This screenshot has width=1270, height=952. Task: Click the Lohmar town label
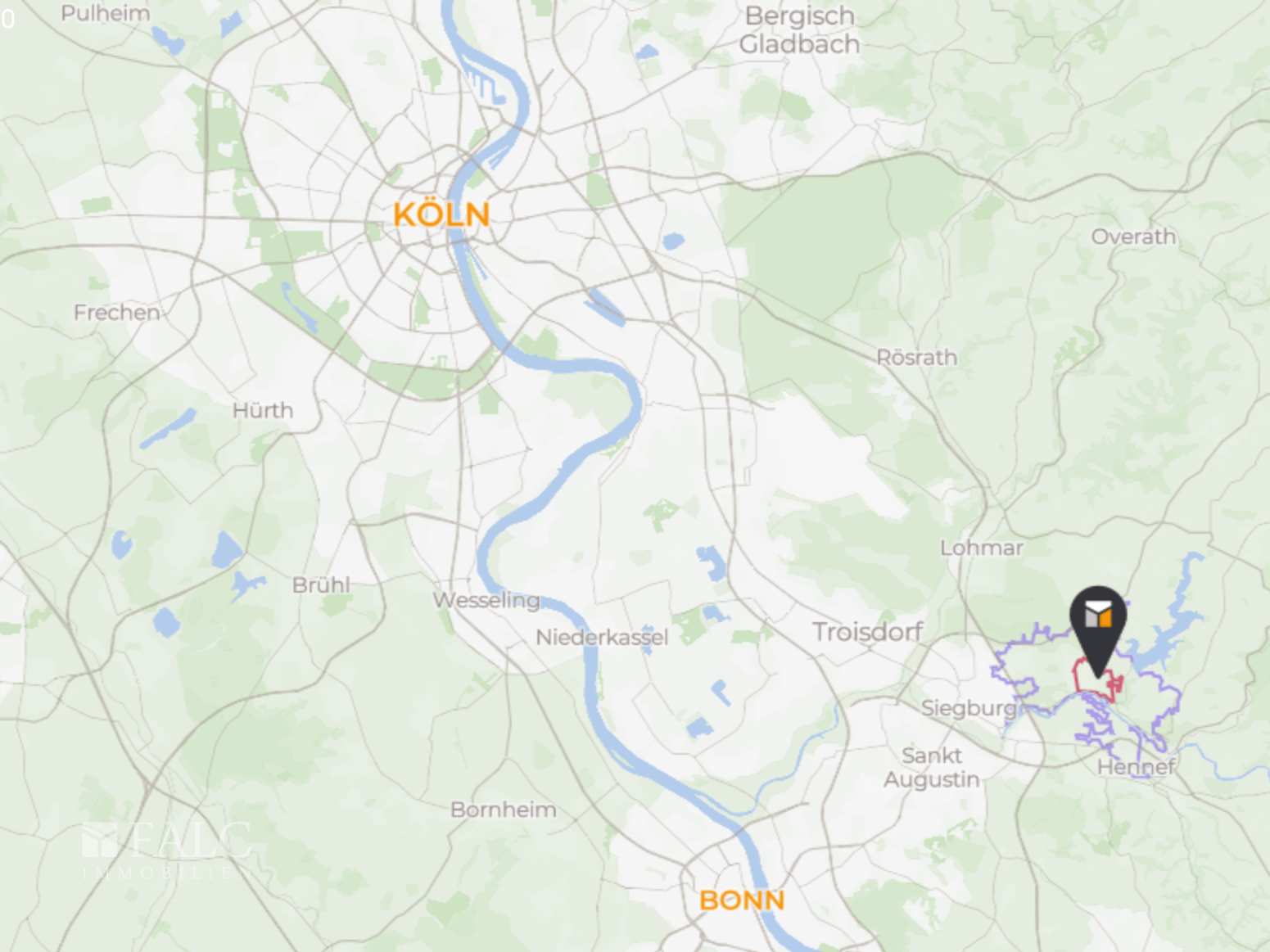pos(981,548)
